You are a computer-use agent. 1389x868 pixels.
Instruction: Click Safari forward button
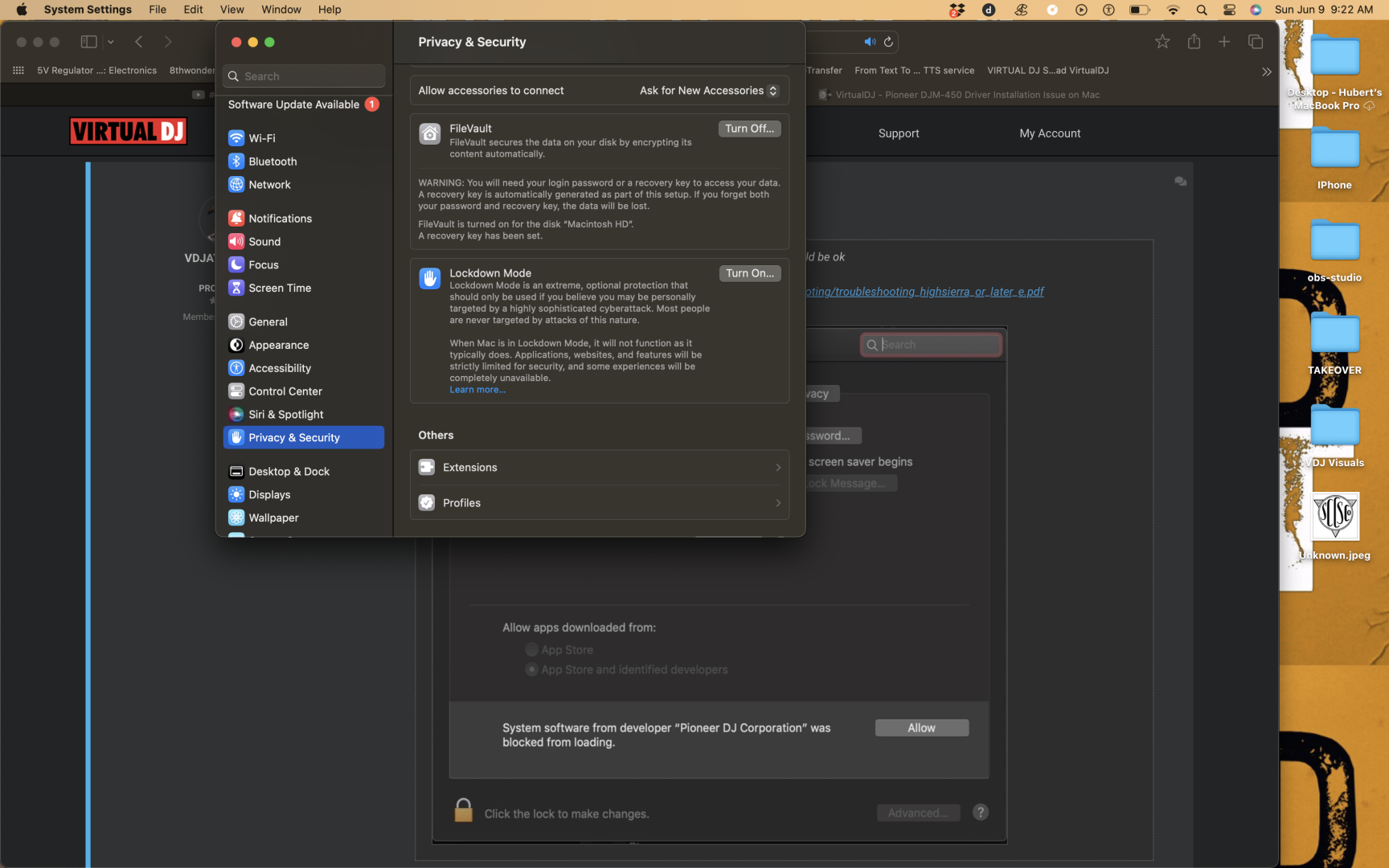168,42
